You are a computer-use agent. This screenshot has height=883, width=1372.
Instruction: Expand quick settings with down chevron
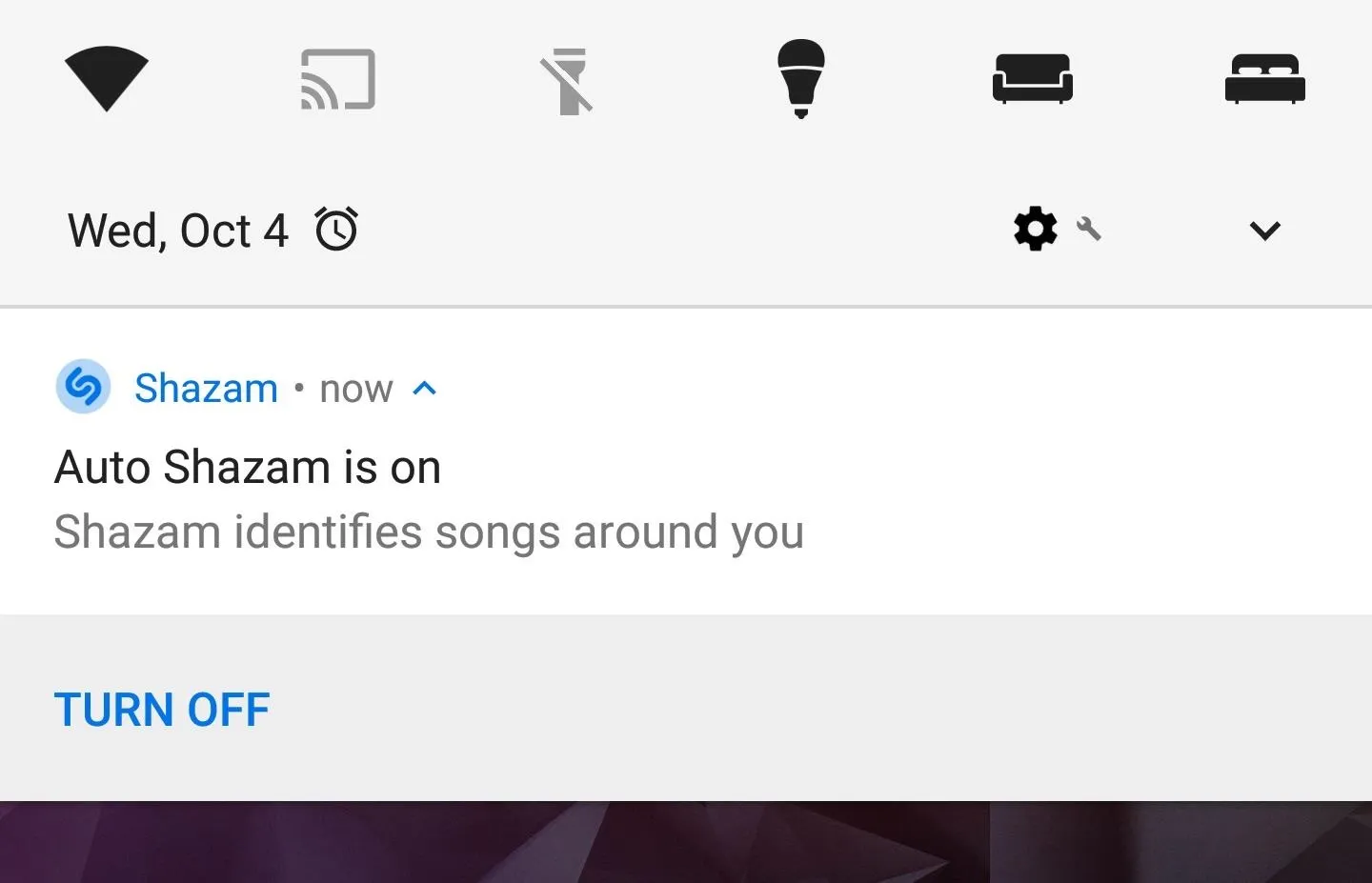pos(1264,231)
